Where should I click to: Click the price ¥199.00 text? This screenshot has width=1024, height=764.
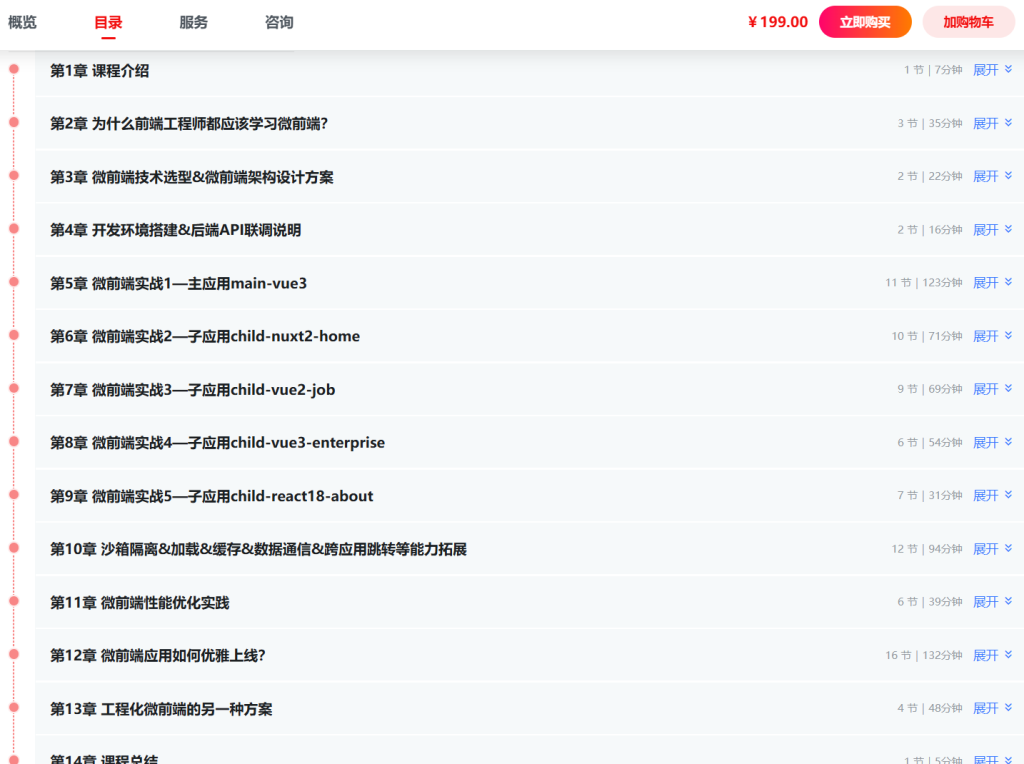click(x=777, y=21)
